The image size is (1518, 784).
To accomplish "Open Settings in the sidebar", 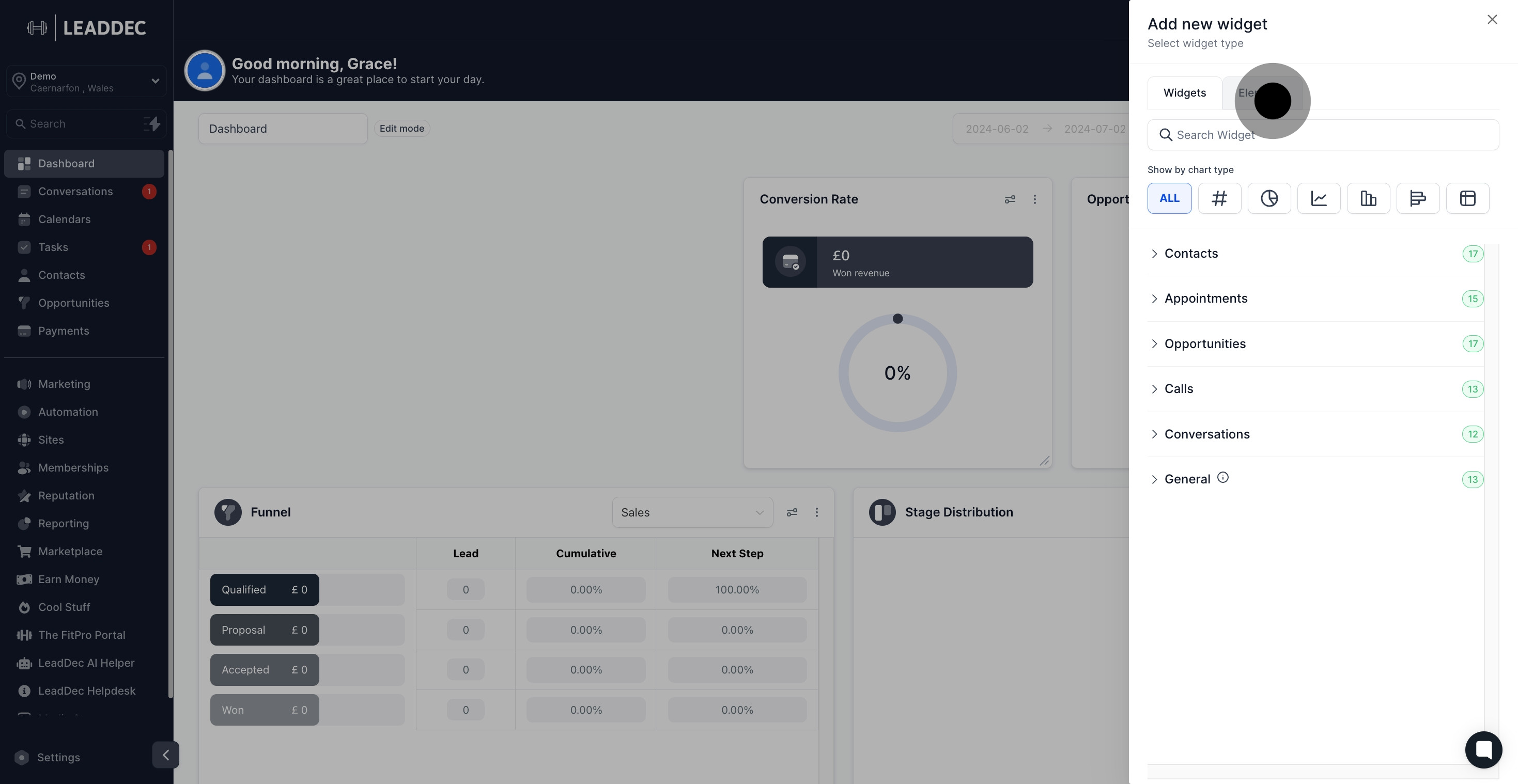I will click(58, 758).
